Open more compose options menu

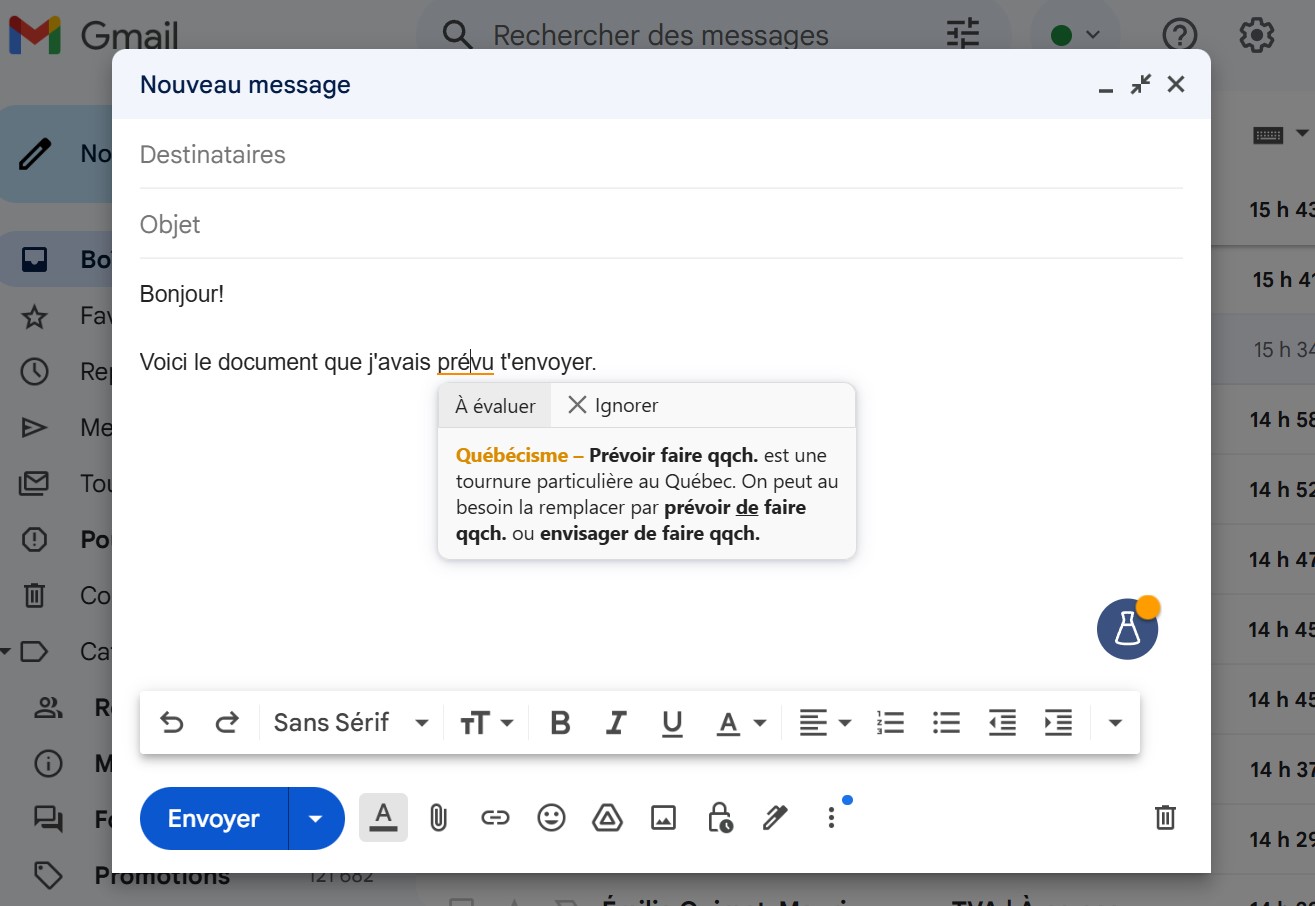831,818
